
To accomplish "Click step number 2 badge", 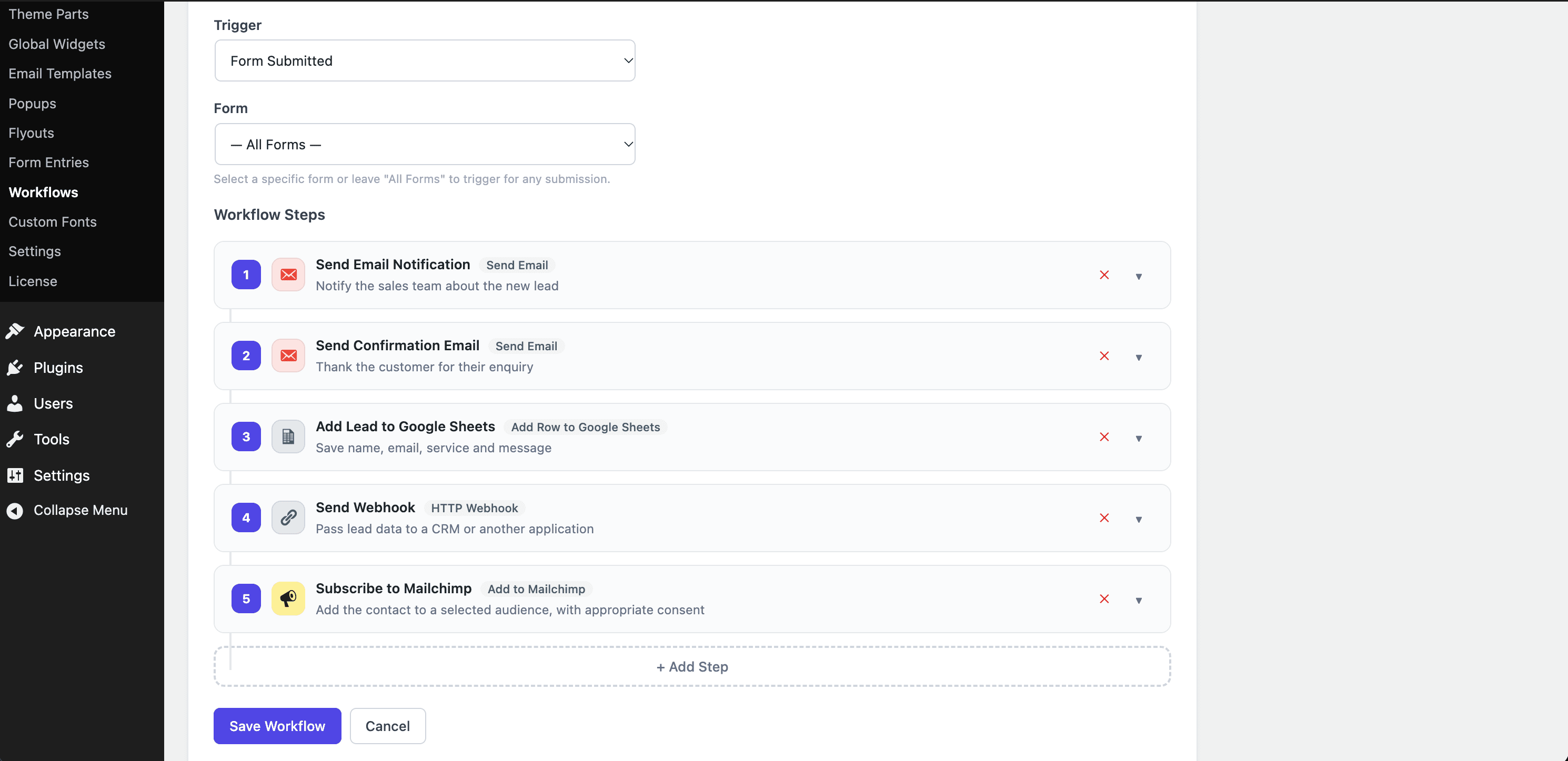I will (246, 356).
